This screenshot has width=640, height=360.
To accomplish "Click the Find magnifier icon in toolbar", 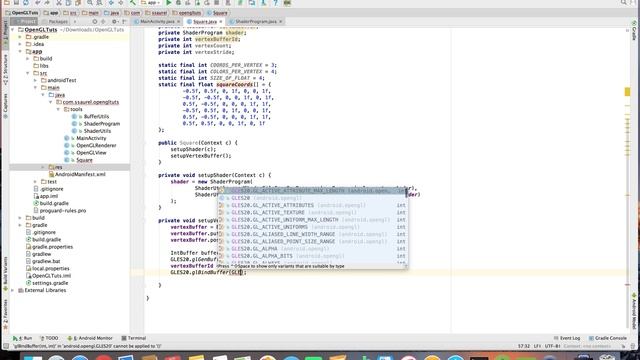I will point(90,3).
